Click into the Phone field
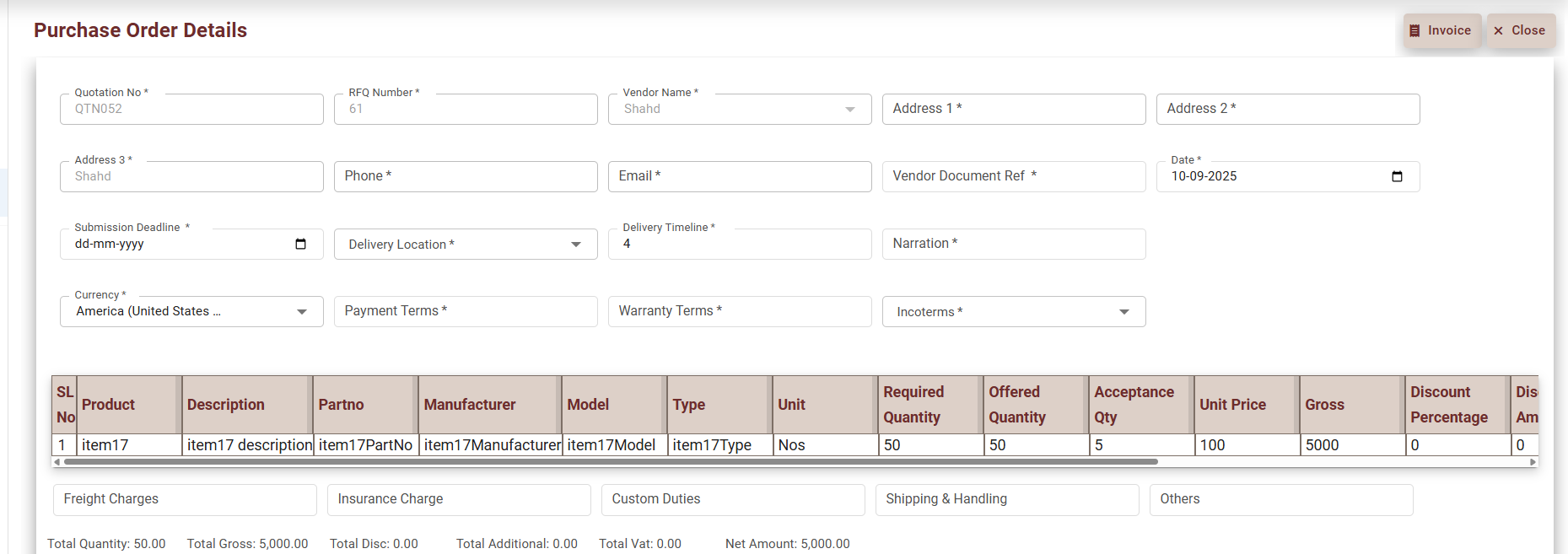This screenshot has width=1568, height=554. click(465, 176)
